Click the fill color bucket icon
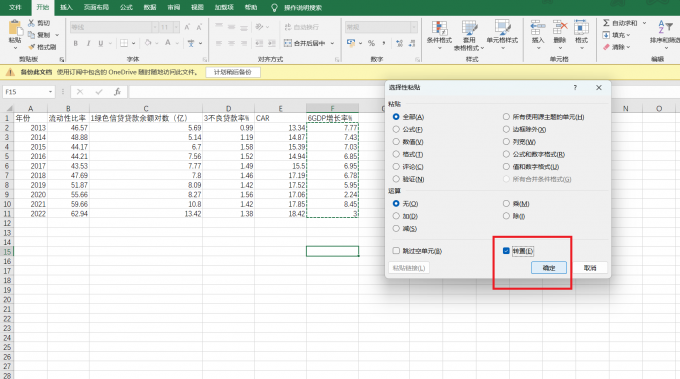 pos(148,43)
